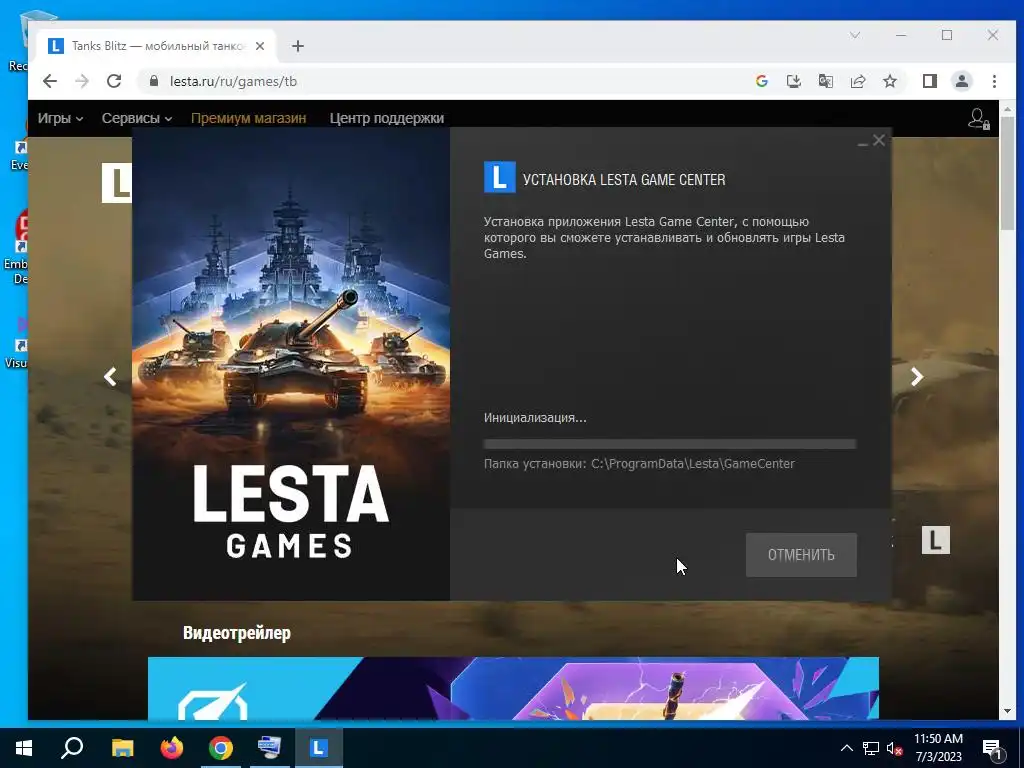The height and width of the screenshot is (768, 1024).
Task: Close the Lesta Game Center installer dialog
Action: [x=879, y=140]
